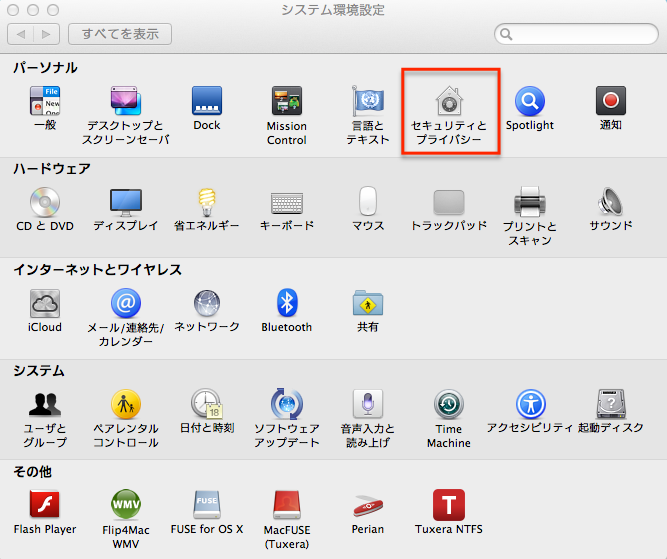Open 省エネルギー (Energy Saver) preferences
Image resolution: width=667 pixels, height=559 pixels.
(207, 202)
